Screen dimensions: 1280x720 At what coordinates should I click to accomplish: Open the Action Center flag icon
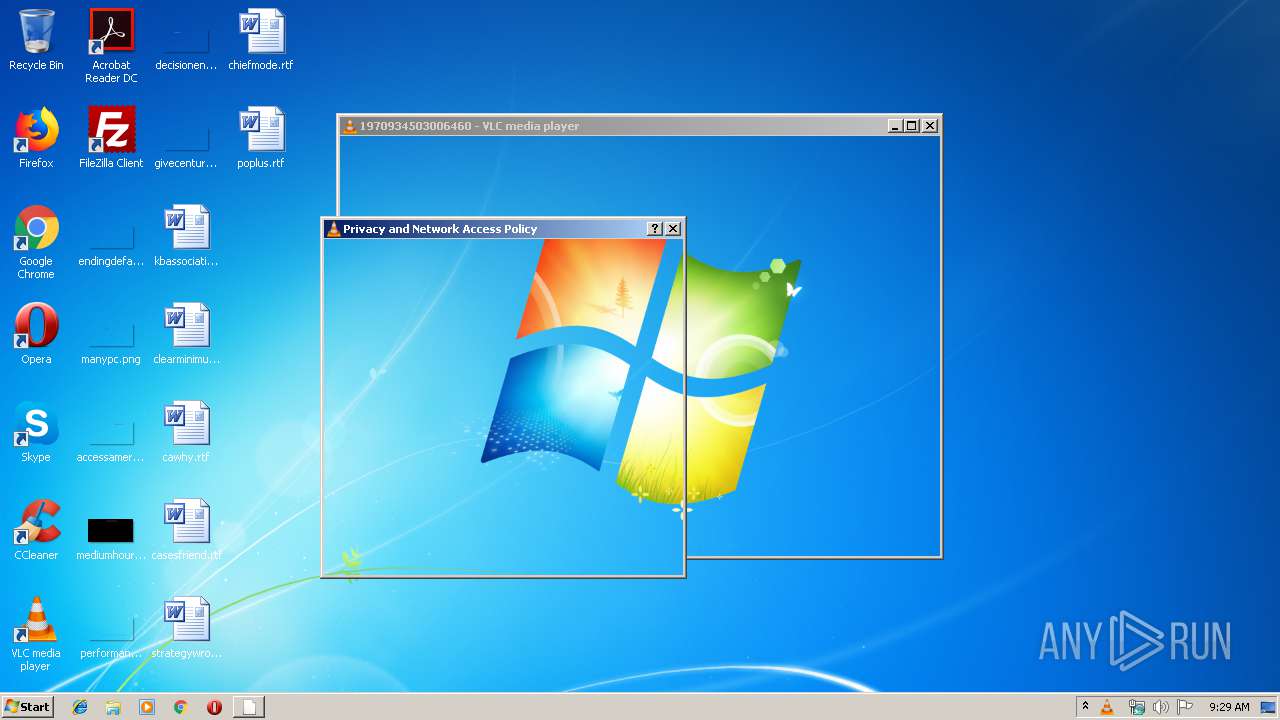click(1185, 707)
